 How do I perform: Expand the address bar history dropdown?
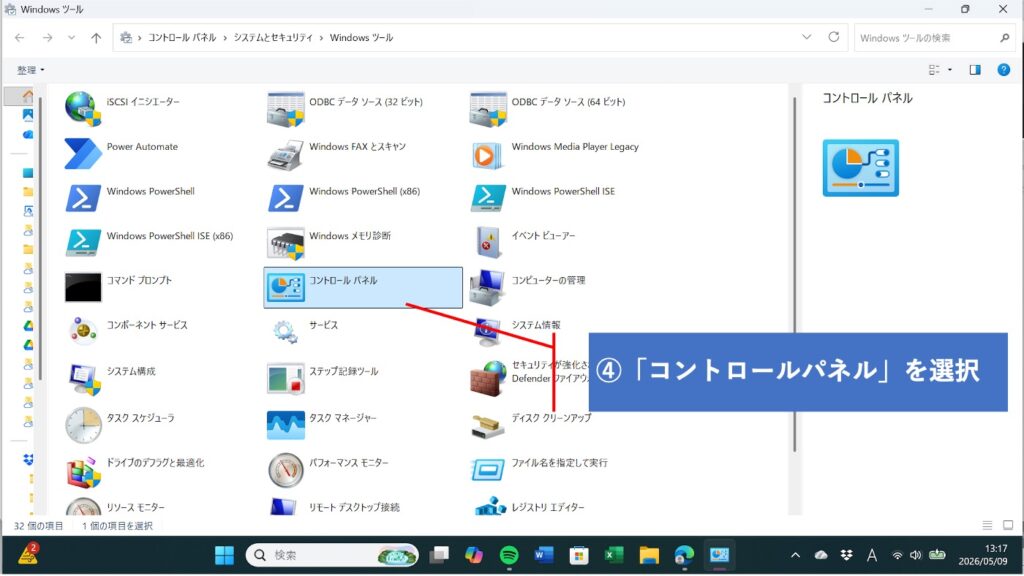[x=807, y=37]
